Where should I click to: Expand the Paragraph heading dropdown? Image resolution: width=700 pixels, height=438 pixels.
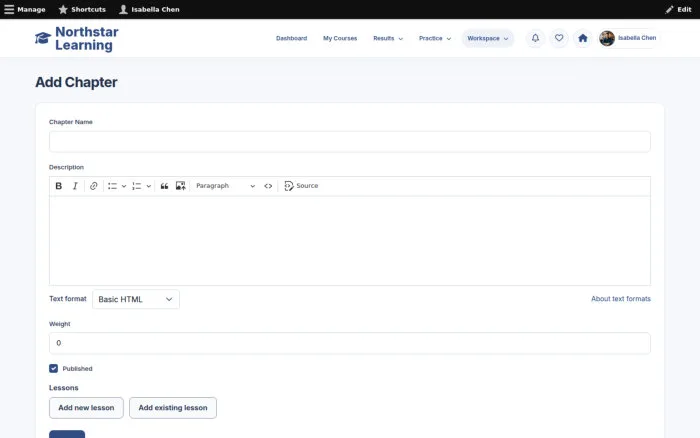pyautogui.click(x=225, y=186)
